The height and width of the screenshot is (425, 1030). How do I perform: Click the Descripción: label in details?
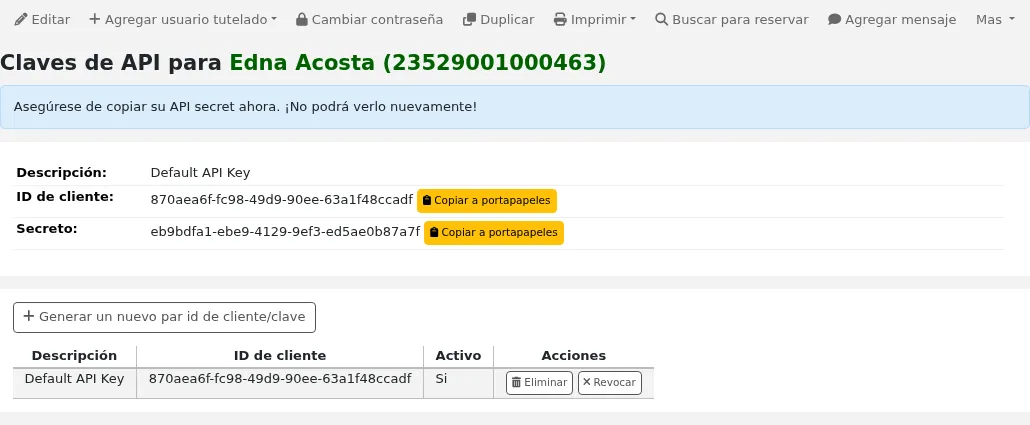[61, 173]
